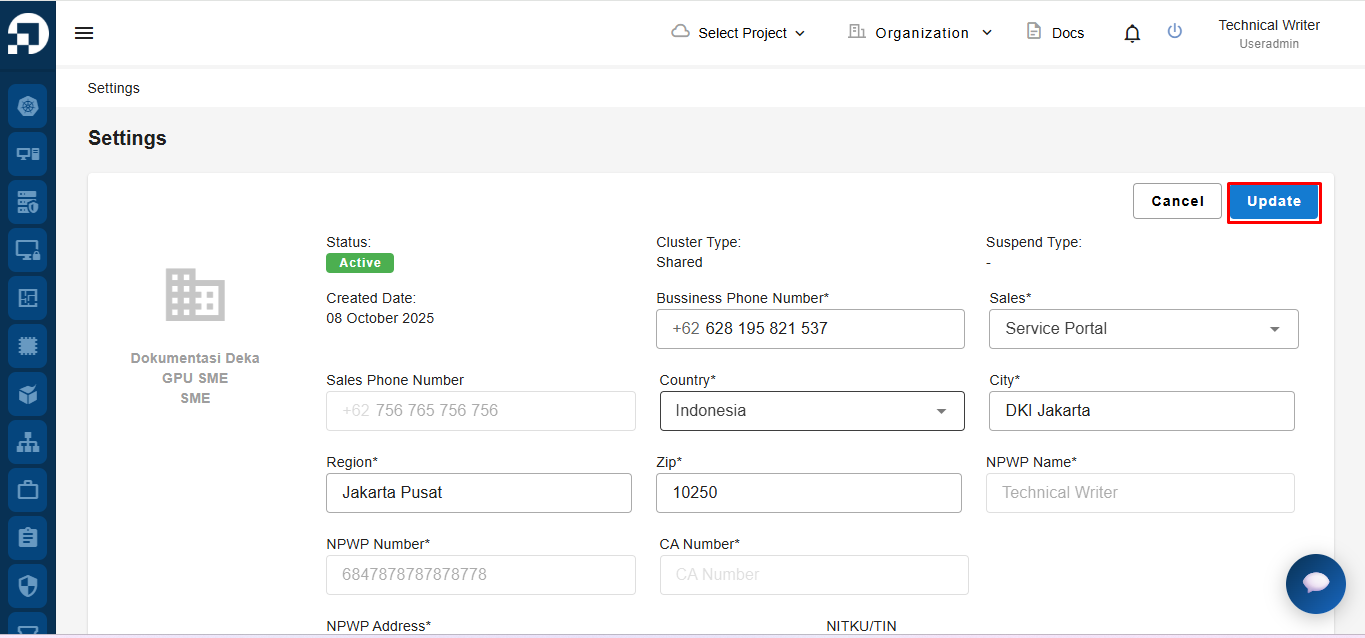
Task: Click the processor chip sidebar icon
Action: (28, 346)
